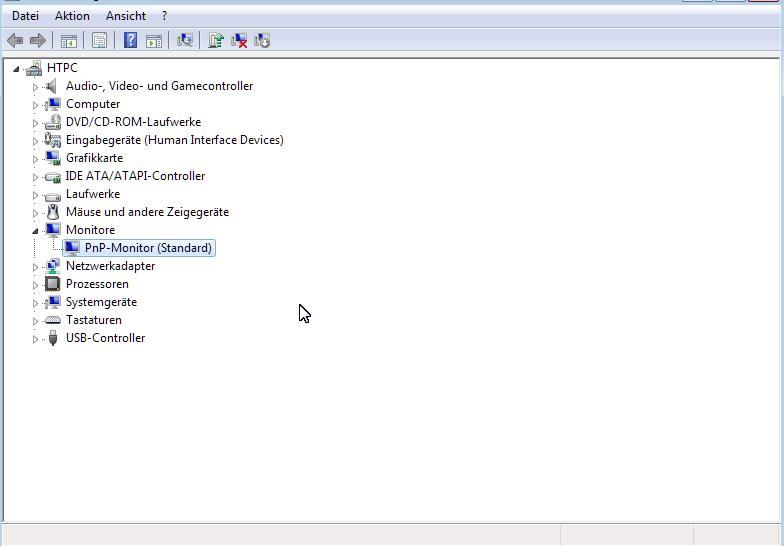
Task: Expand IDE ATA/ATAPI-Controller
Action: point(35,177)
